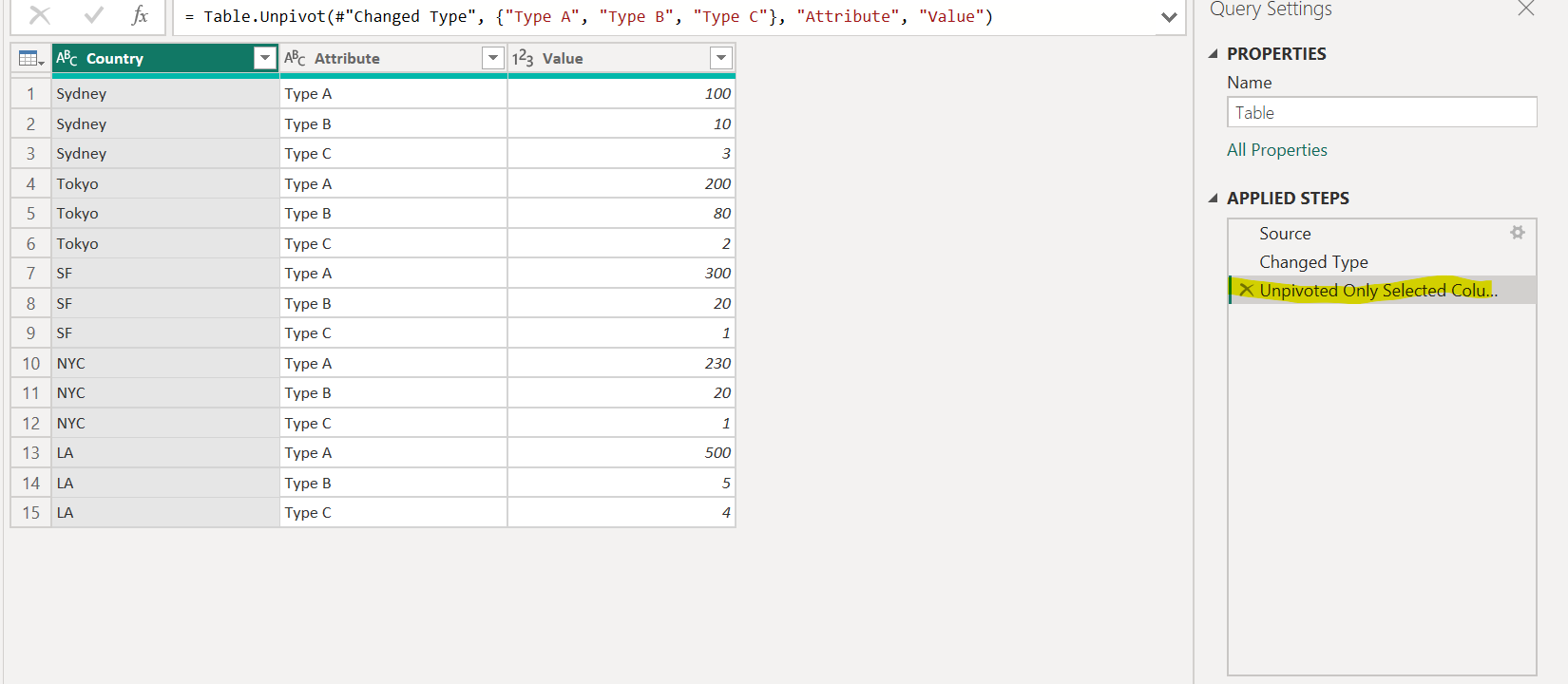Image resolution: width=1568 pixels, height=684 pixels.
Task: Click Type B attribute in row 14
Action: point(393,483)
